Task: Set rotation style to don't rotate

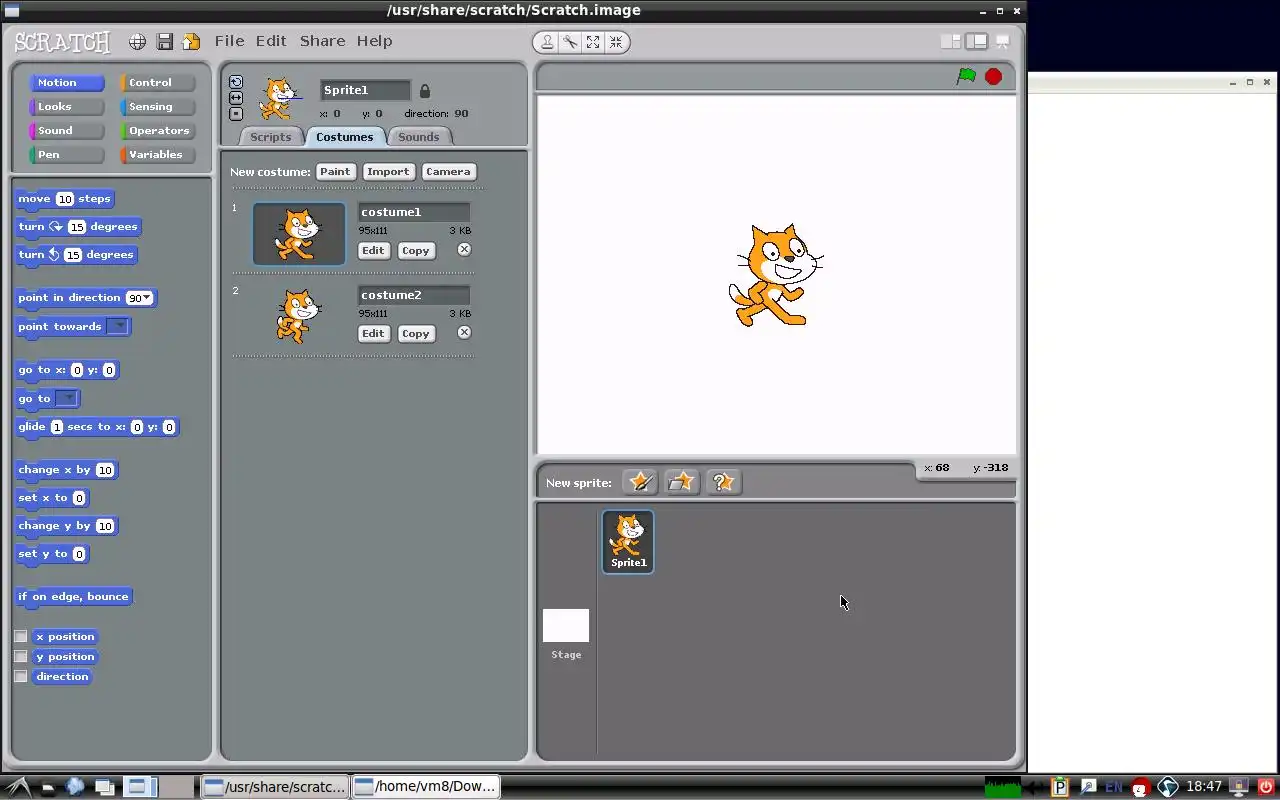Action: tap(236, 114)
